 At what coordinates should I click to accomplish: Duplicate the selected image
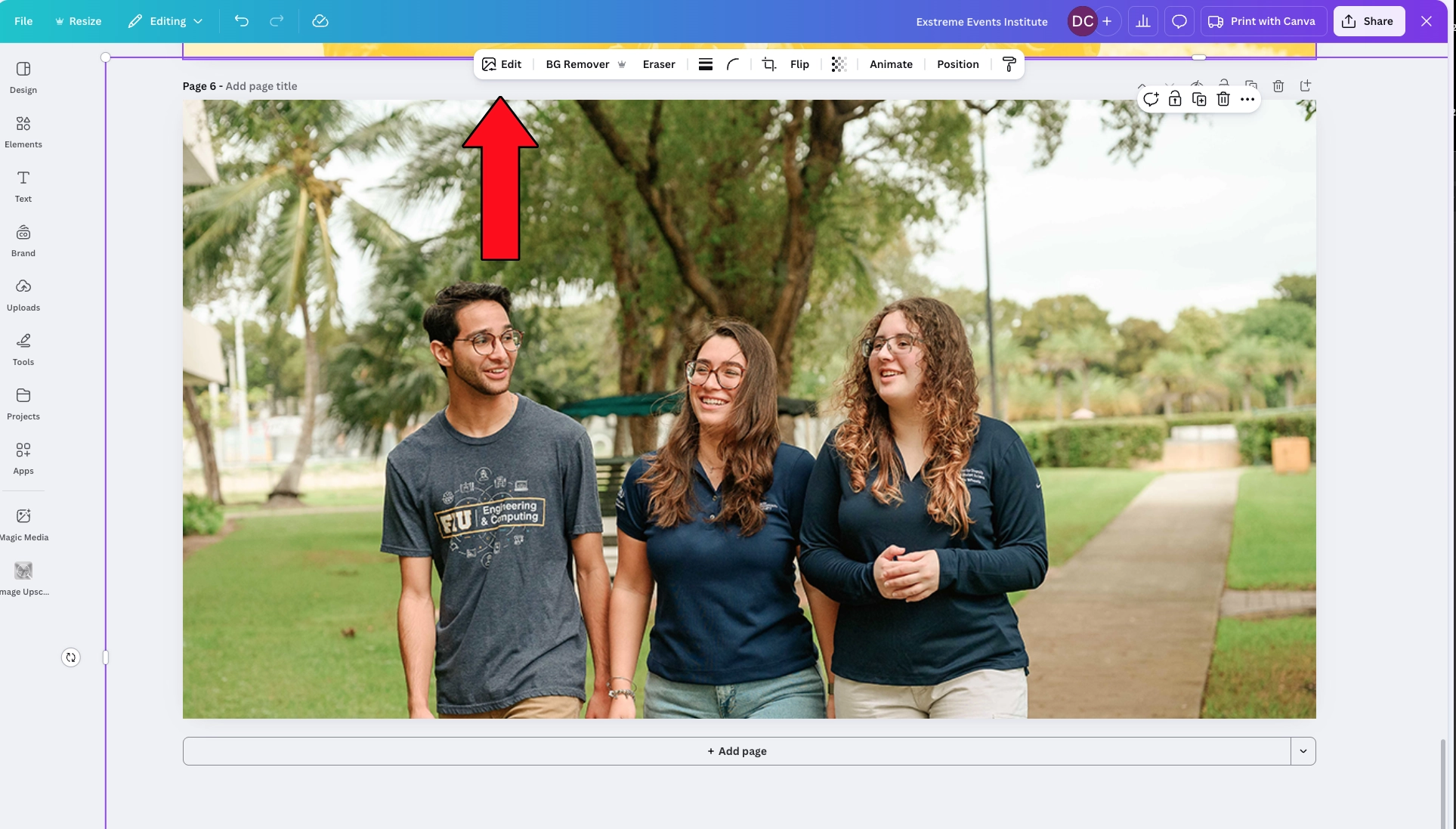pos(1199,99)
